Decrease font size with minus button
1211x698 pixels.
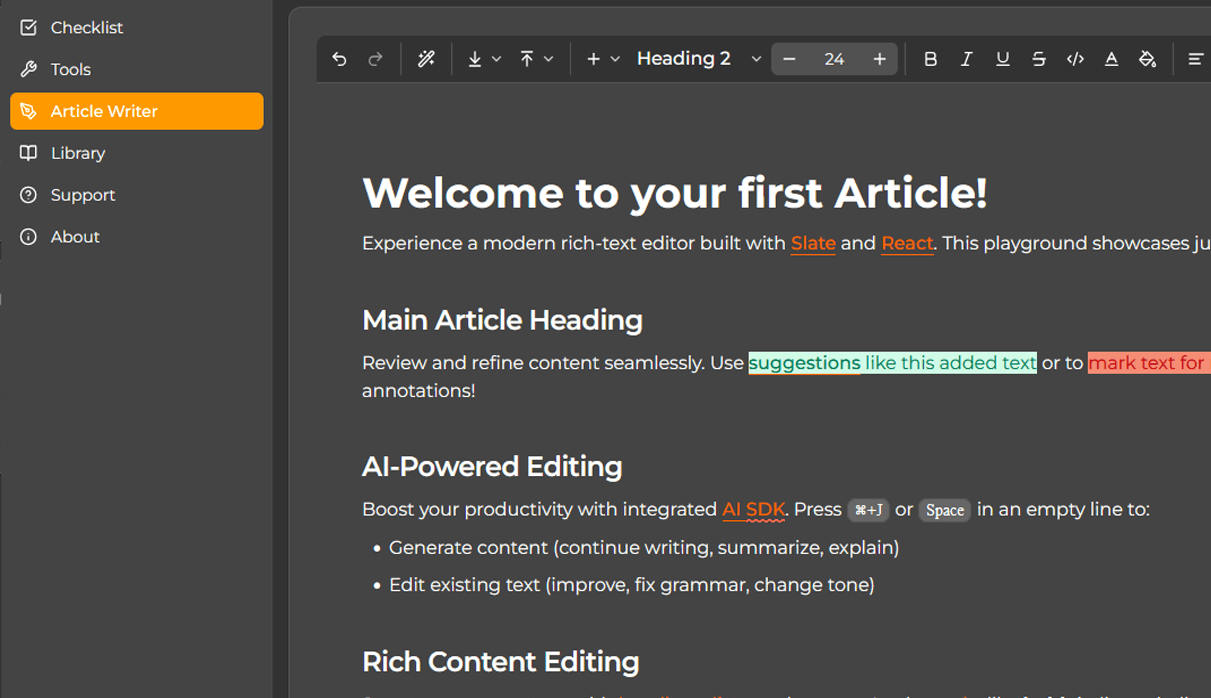point(789,59)
